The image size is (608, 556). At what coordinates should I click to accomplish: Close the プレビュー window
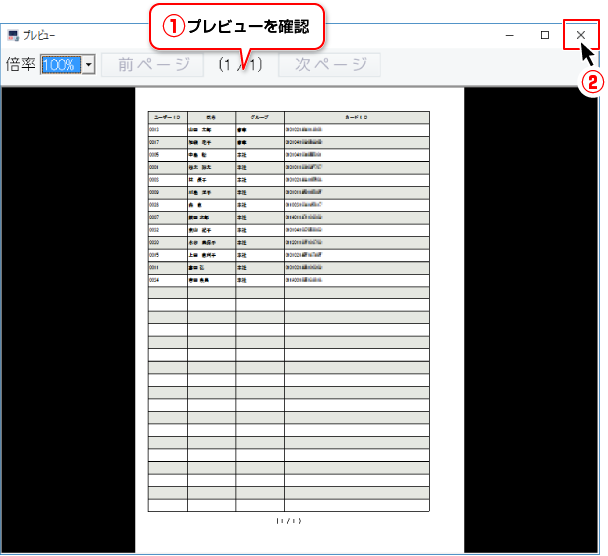pyautogui.click(x=581, y=35)
